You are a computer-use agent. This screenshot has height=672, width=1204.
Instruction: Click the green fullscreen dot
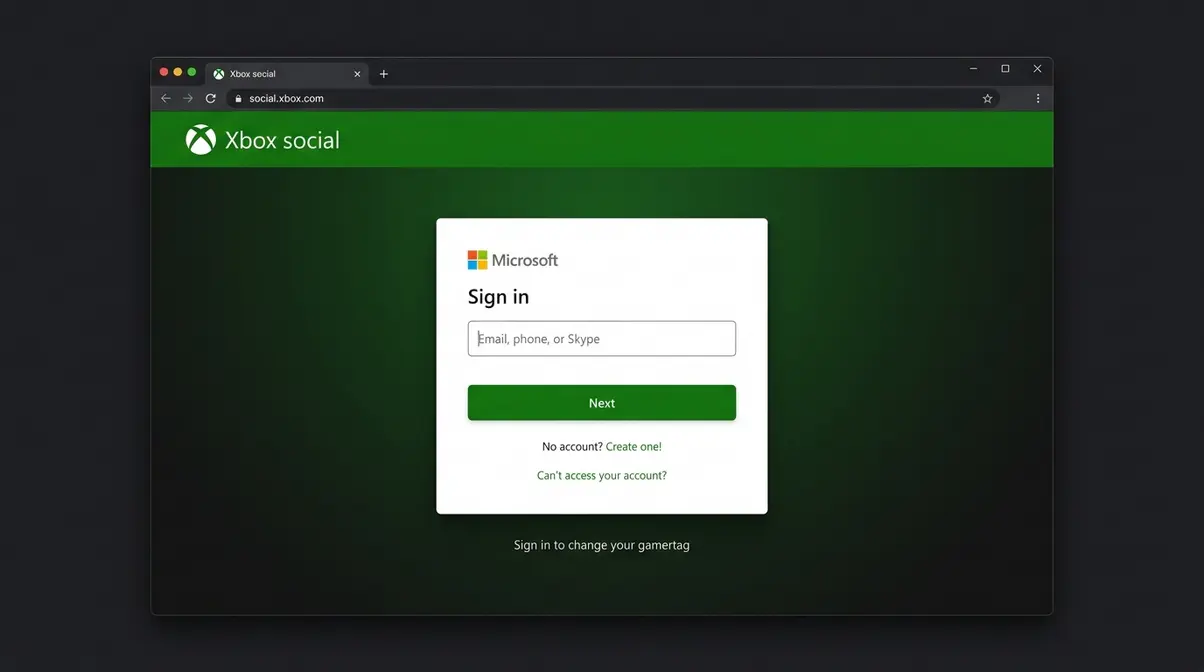pos(192,72)
